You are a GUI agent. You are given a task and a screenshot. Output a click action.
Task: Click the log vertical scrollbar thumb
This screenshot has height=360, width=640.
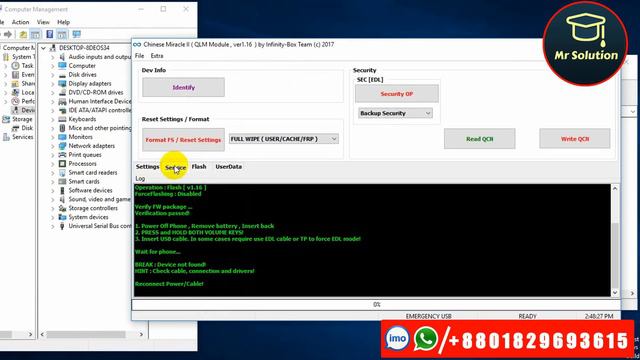tap(615, 255)
